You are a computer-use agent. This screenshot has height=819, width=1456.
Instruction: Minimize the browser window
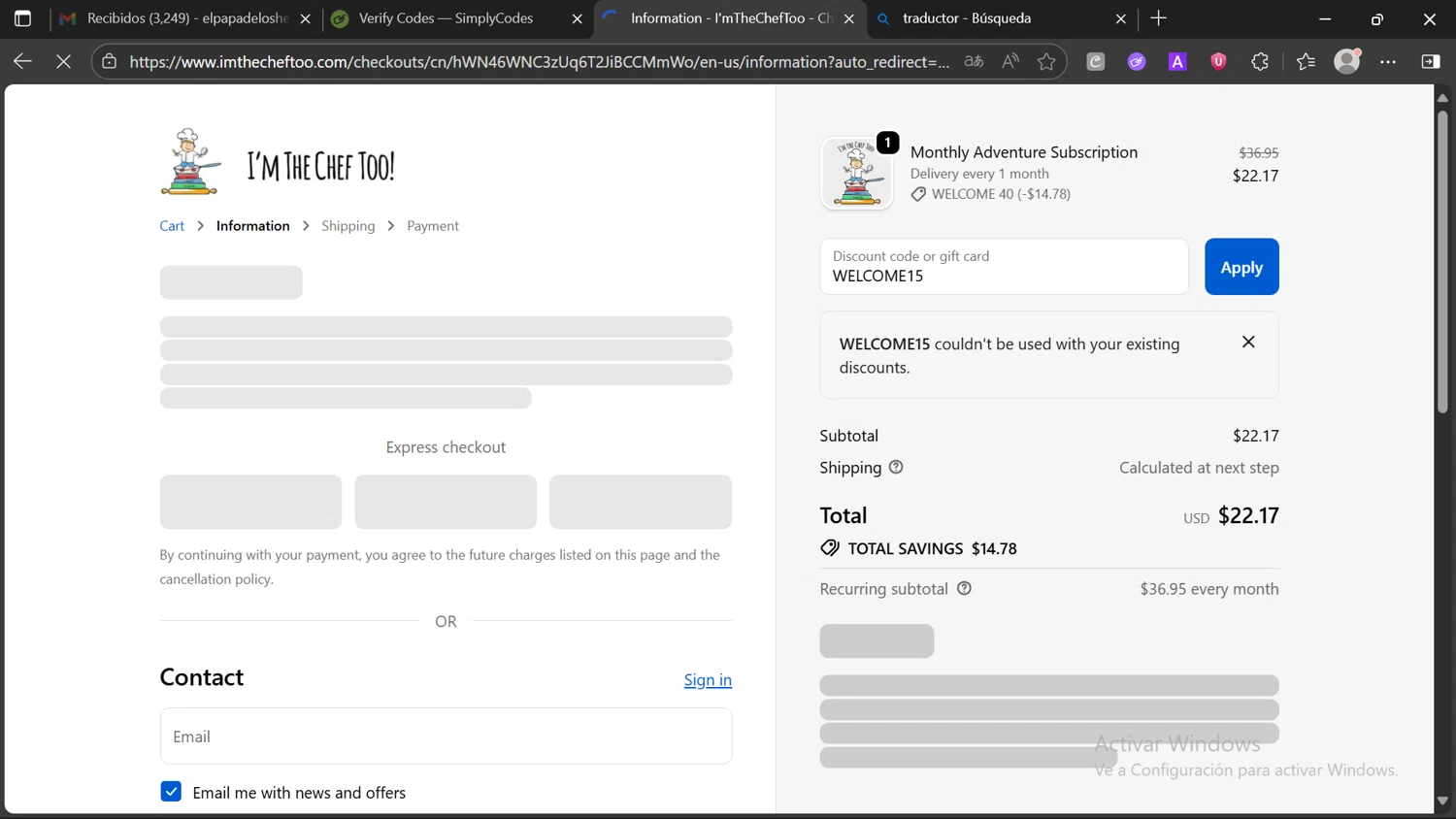point(1325,18)
